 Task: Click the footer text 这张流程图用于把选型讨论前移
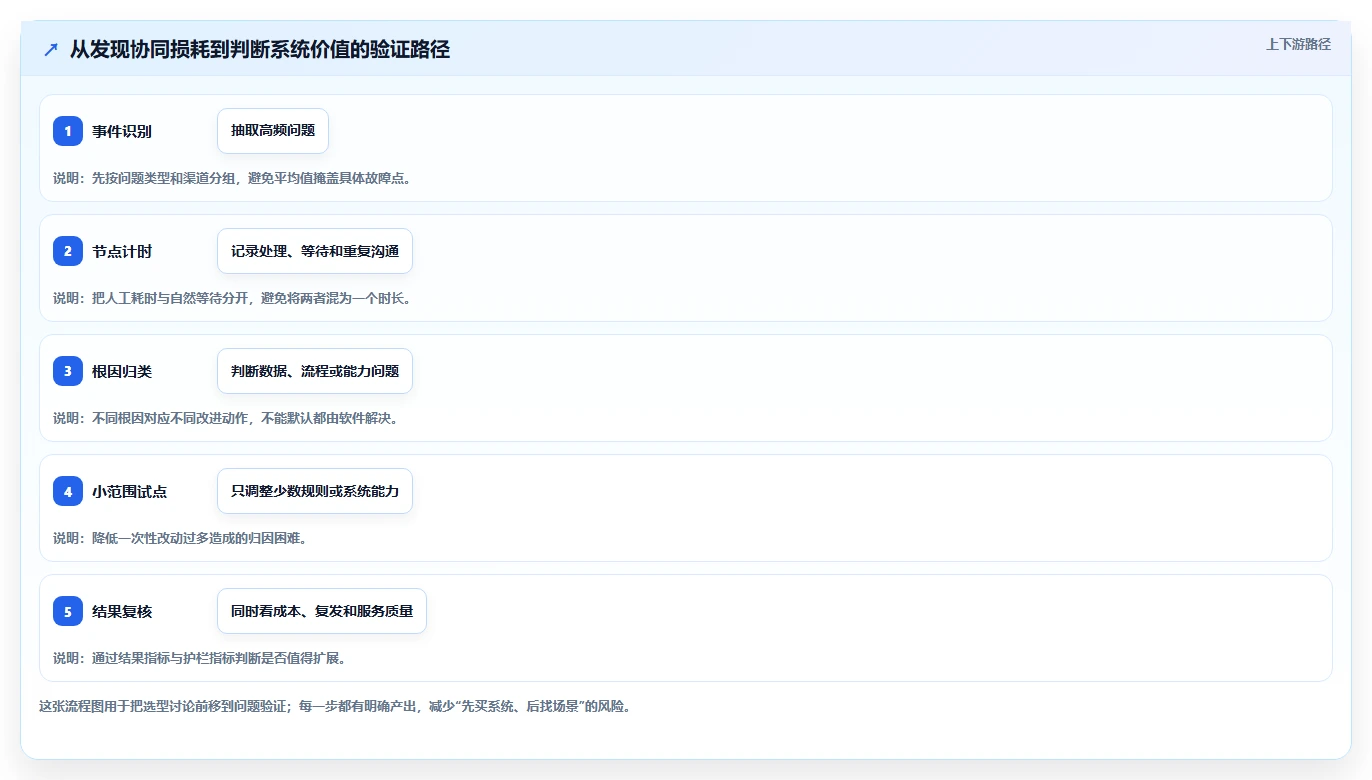click(x=334, y=706)
